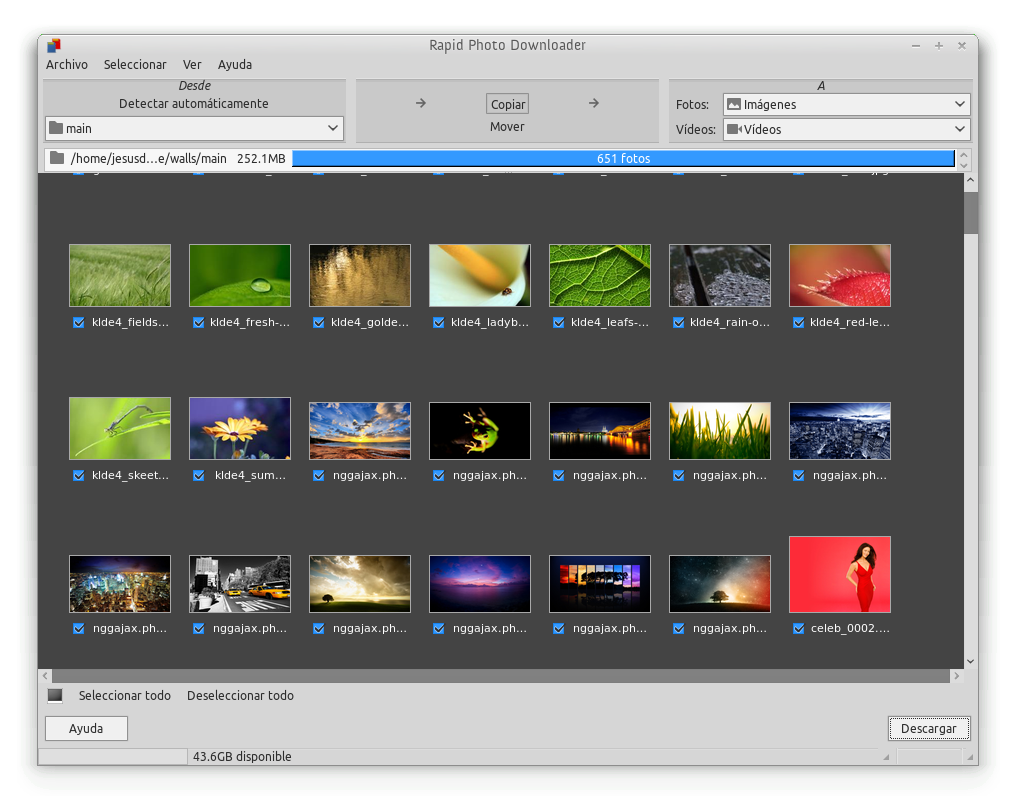1013x803 pixels.
Task: Uncheck the klde4_fields photo checkbox
Action: (79, 322)
